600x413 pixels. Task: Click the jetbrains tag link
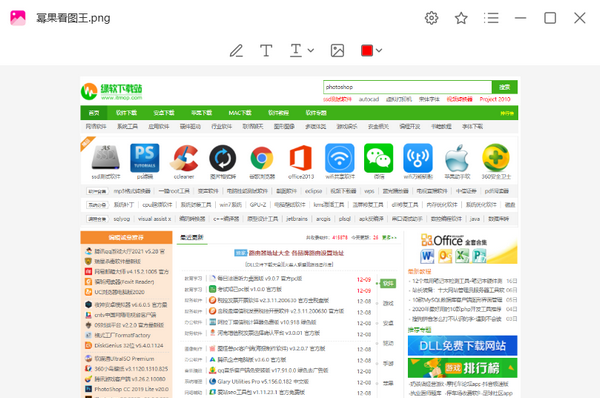point(297,219)
